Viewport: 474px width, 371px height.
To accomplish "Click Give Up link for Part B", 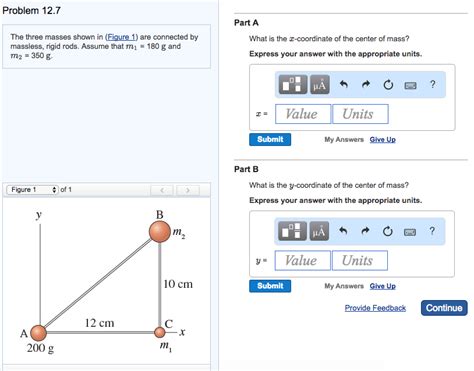I will [383, 286].
